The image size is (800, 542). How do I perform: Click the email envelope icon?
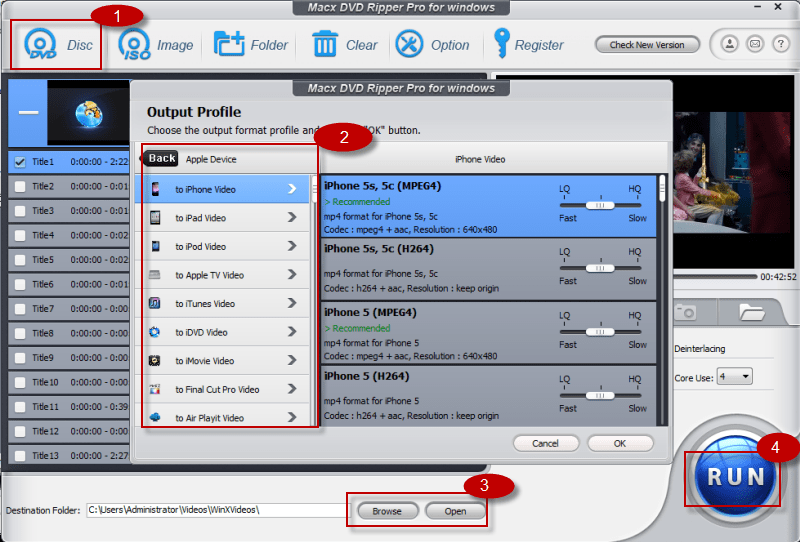coord(755,44)
